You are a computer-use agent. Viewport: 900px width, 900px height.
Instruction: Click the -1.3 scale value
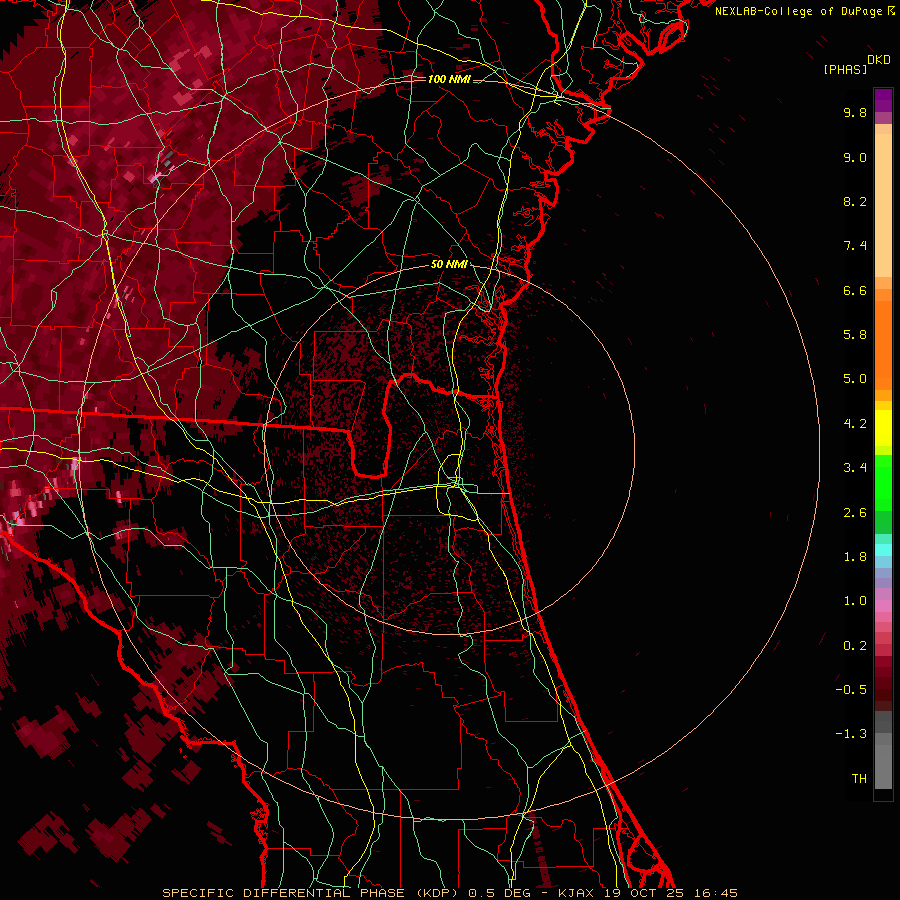tap(851, 734)
